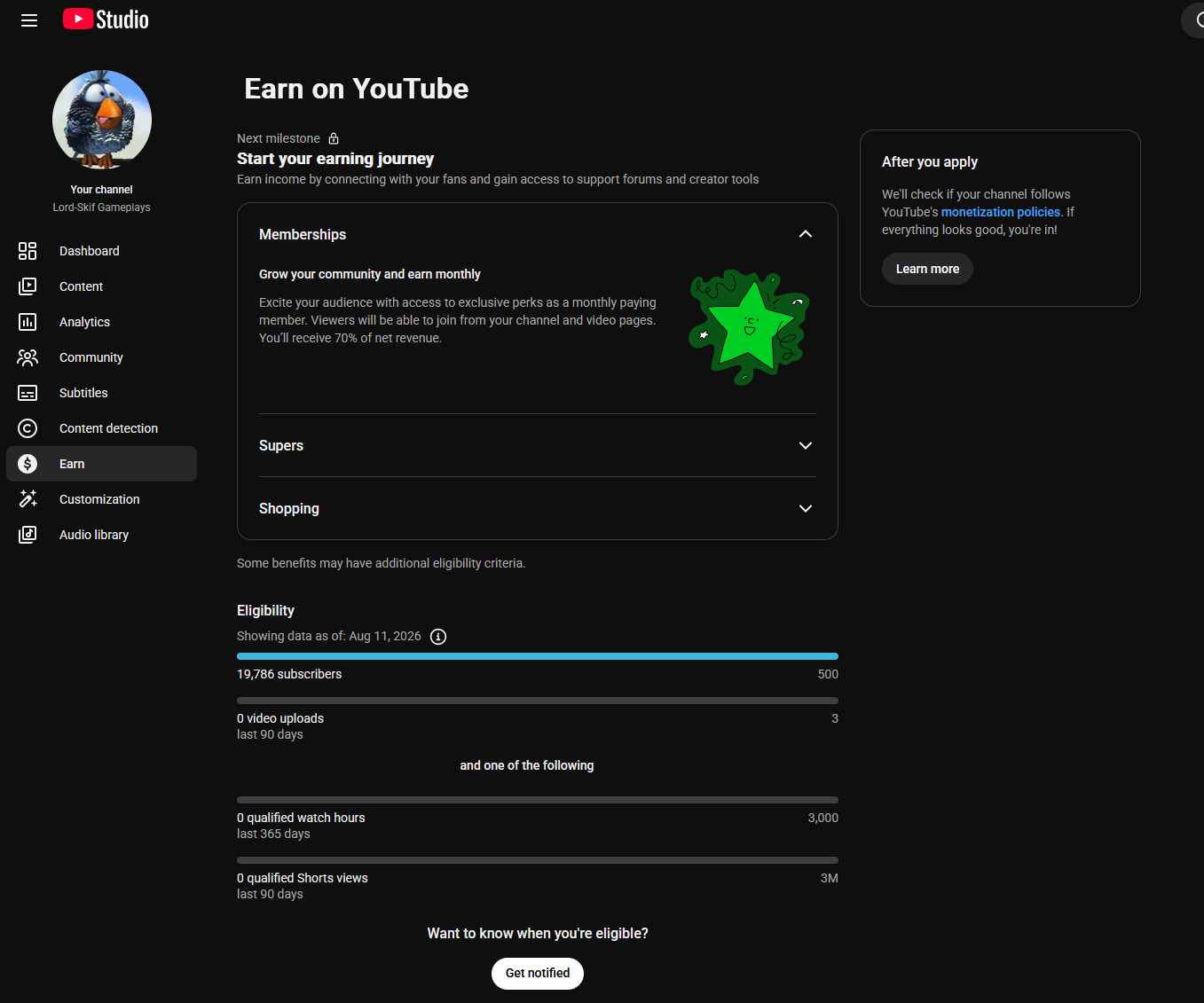Click the info icon beside data date
1204x1003 pixels.
click(x=438, y=637)
